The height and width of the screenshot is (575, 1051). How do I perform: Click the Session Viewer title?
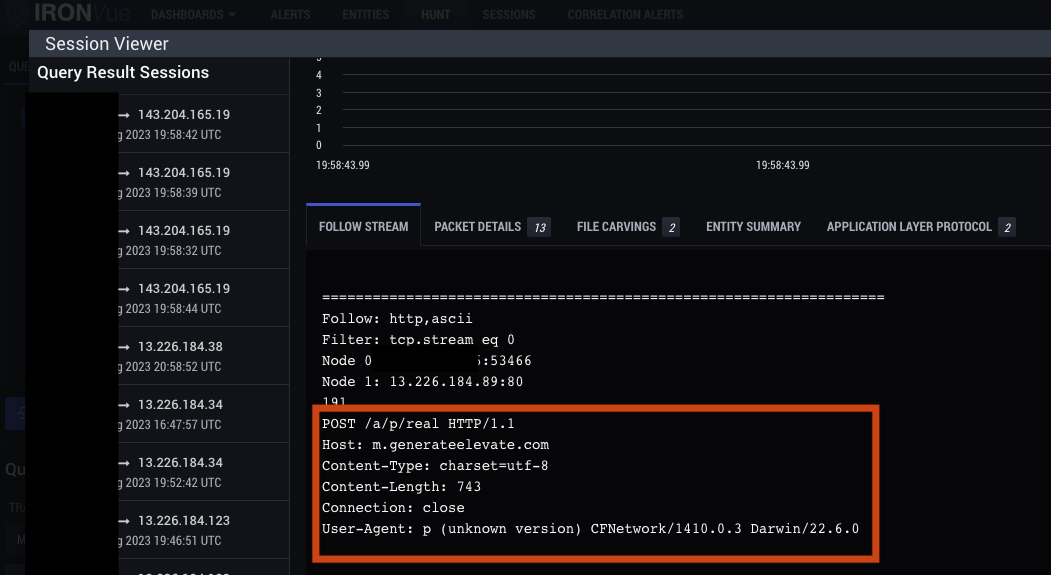(x=107, y=44)
